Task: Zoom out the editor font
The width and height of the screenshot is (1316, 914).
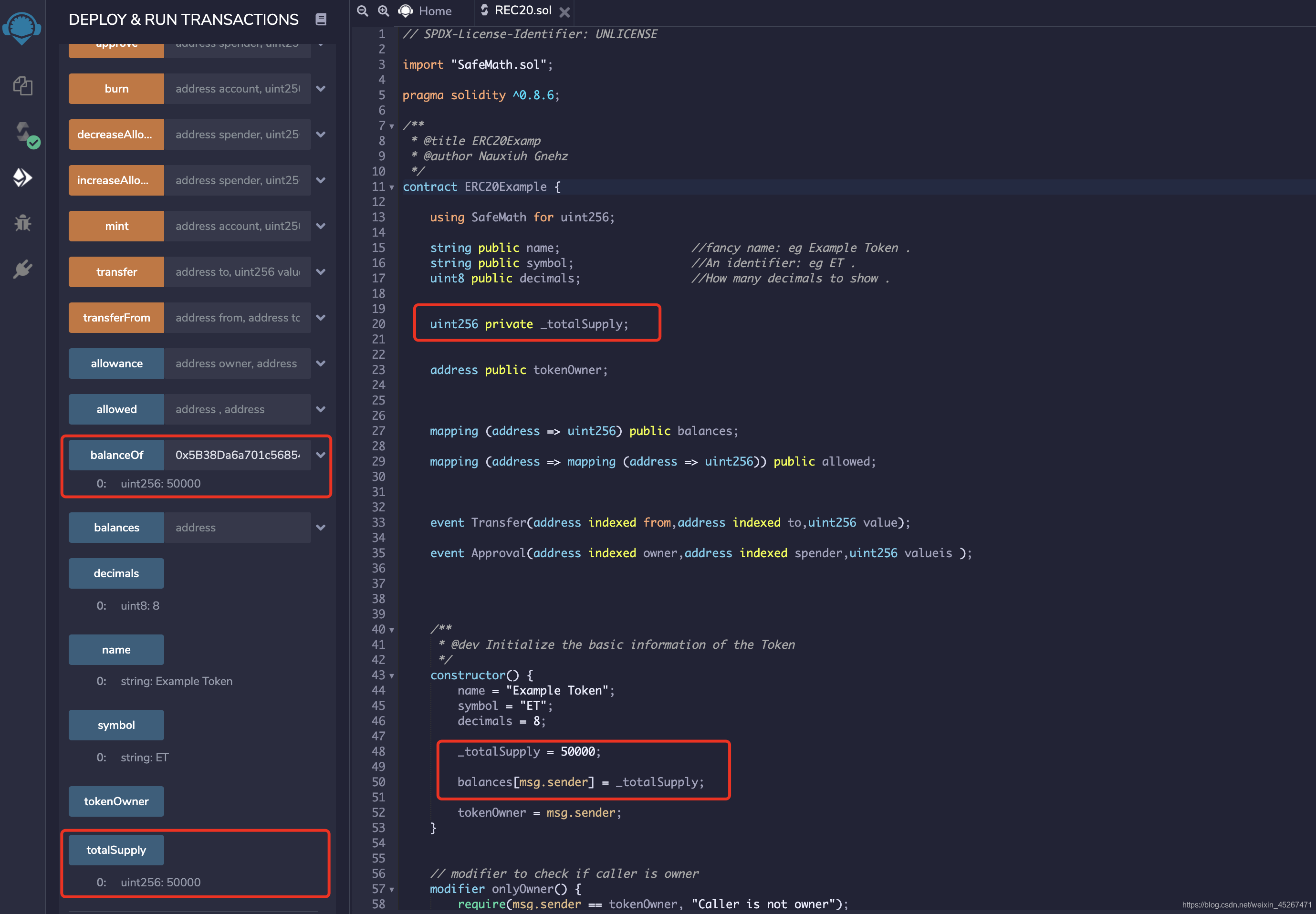Action: [x=363, y=11]
